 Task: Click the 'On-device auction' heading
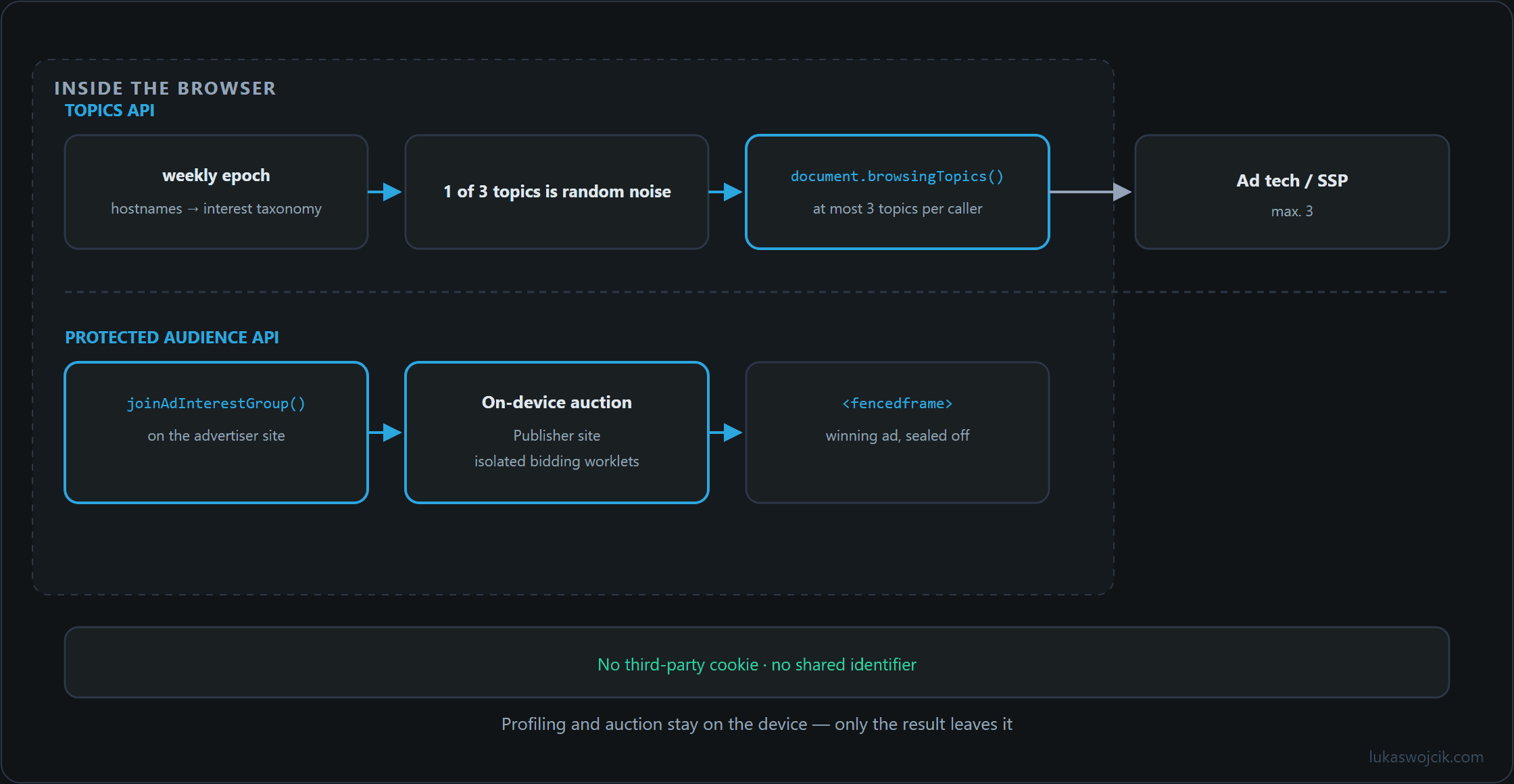coord(557,403)
